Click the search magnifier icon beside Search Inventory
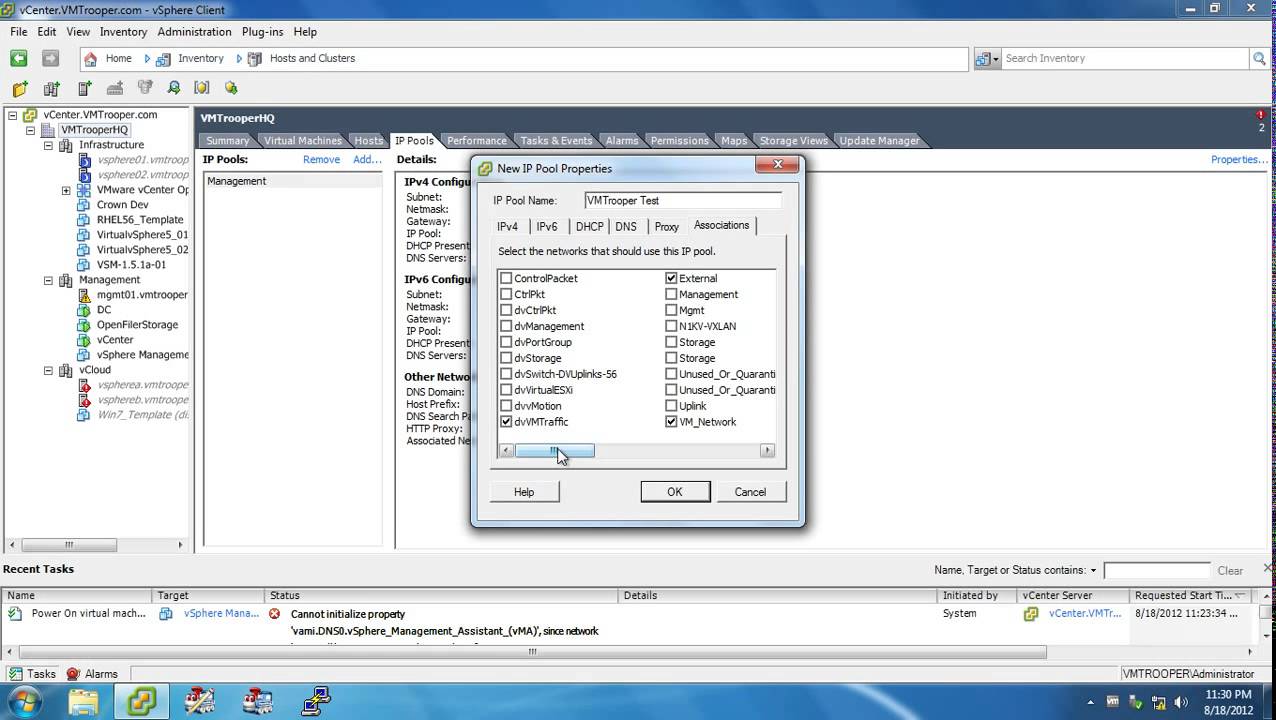Viewport: 1276px width, 720px height. tap(1259, 59)
